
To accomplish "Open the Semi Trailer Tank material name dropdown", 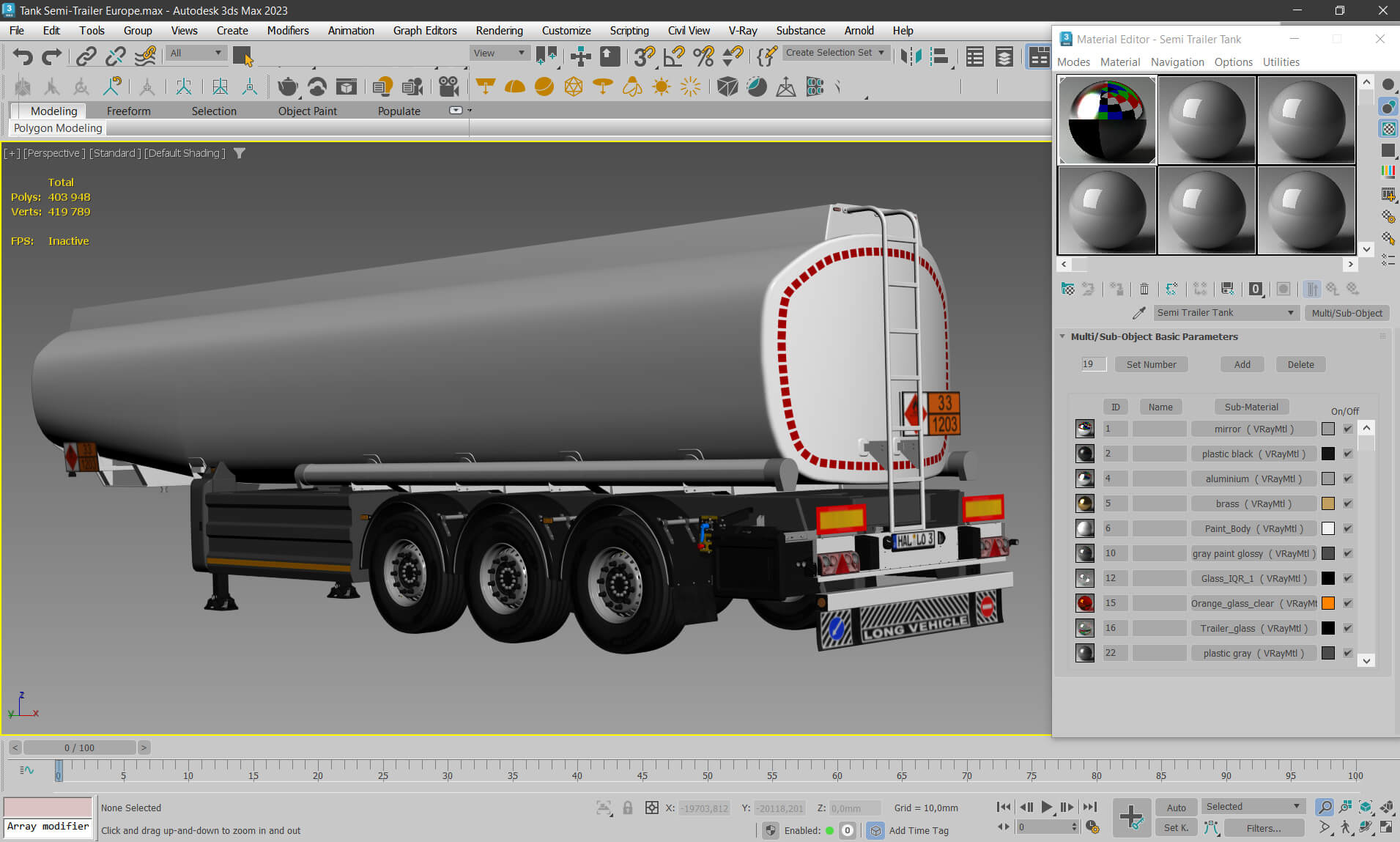I will pos(1226,313).
